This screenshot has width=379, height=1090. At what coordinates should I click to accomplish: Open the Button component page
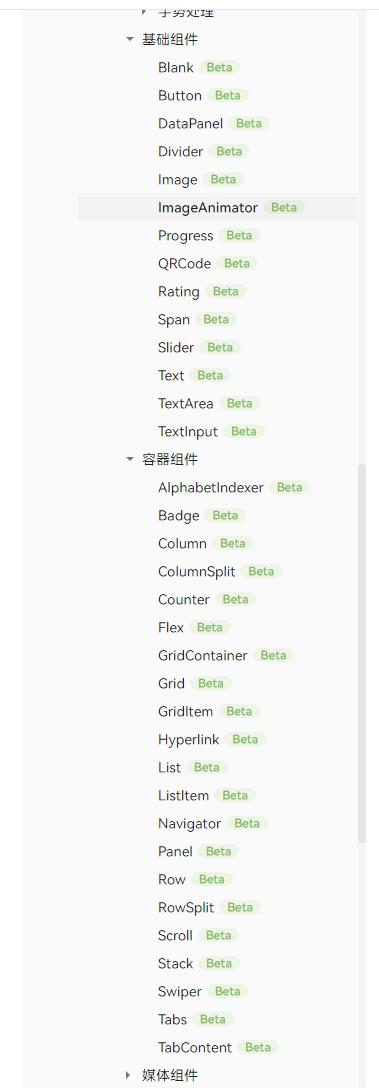tap(179, 95)
